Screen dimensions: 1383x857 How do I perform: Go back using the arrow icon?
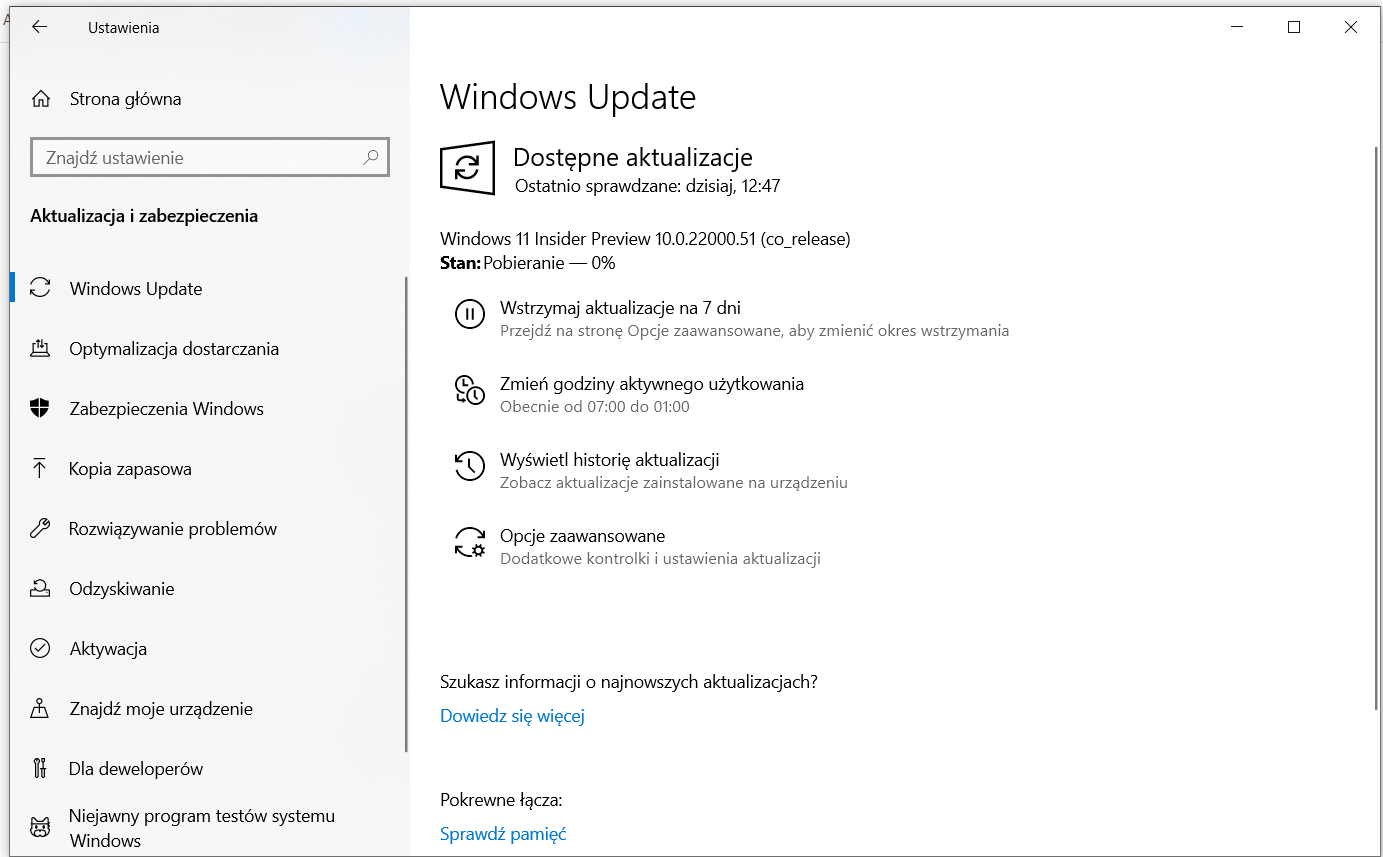[39, 27]
